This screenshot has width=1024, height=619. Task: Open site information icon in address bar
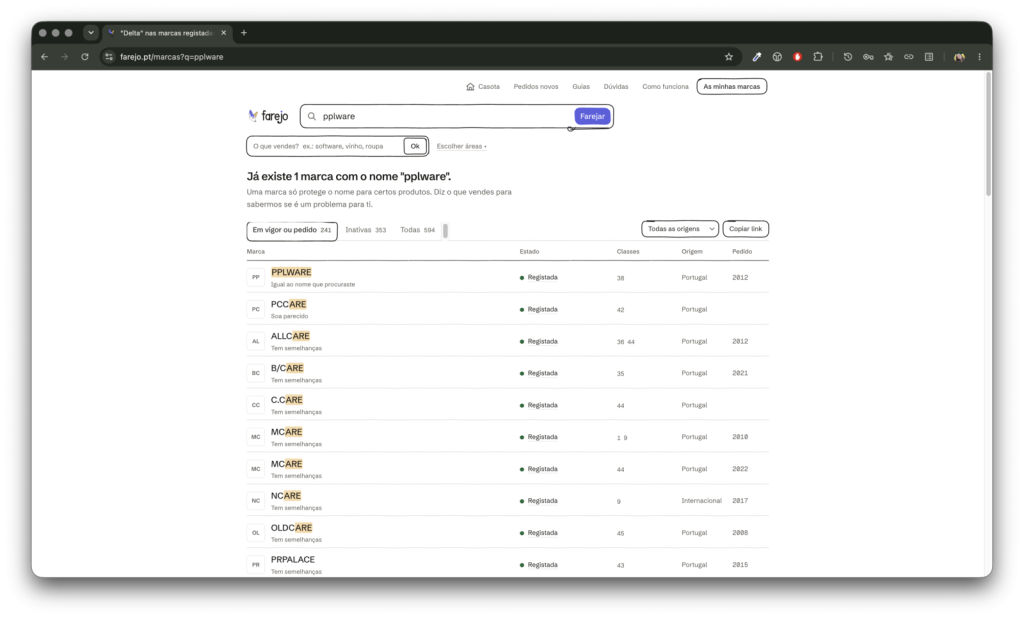point(109,57)
